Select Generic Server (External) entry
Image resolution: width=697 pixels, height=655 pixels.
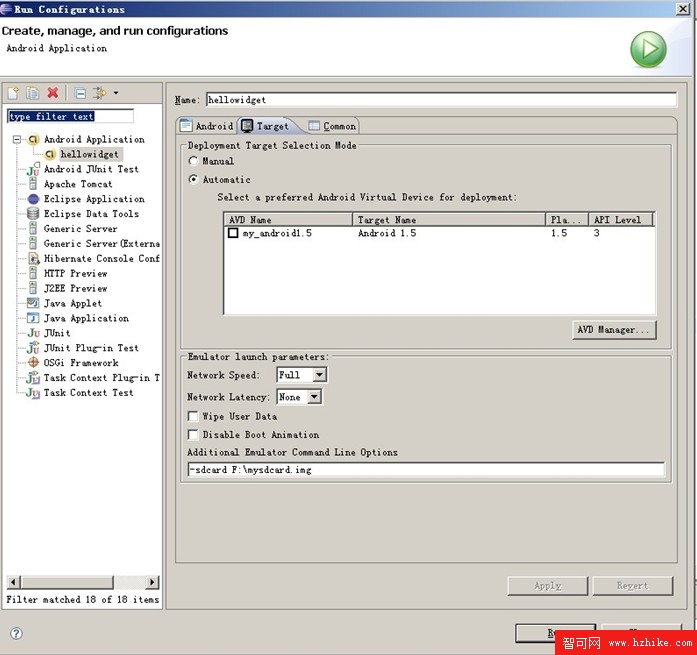click(102, 244)
